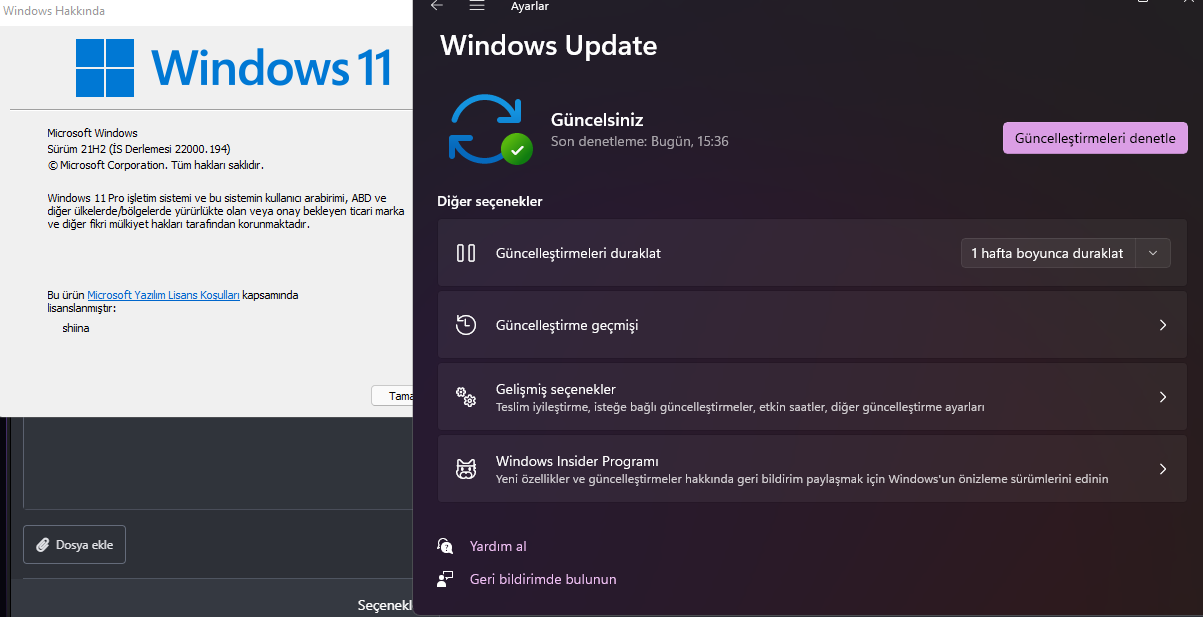Click the Diğer seçenekler heading

point(490,201)
